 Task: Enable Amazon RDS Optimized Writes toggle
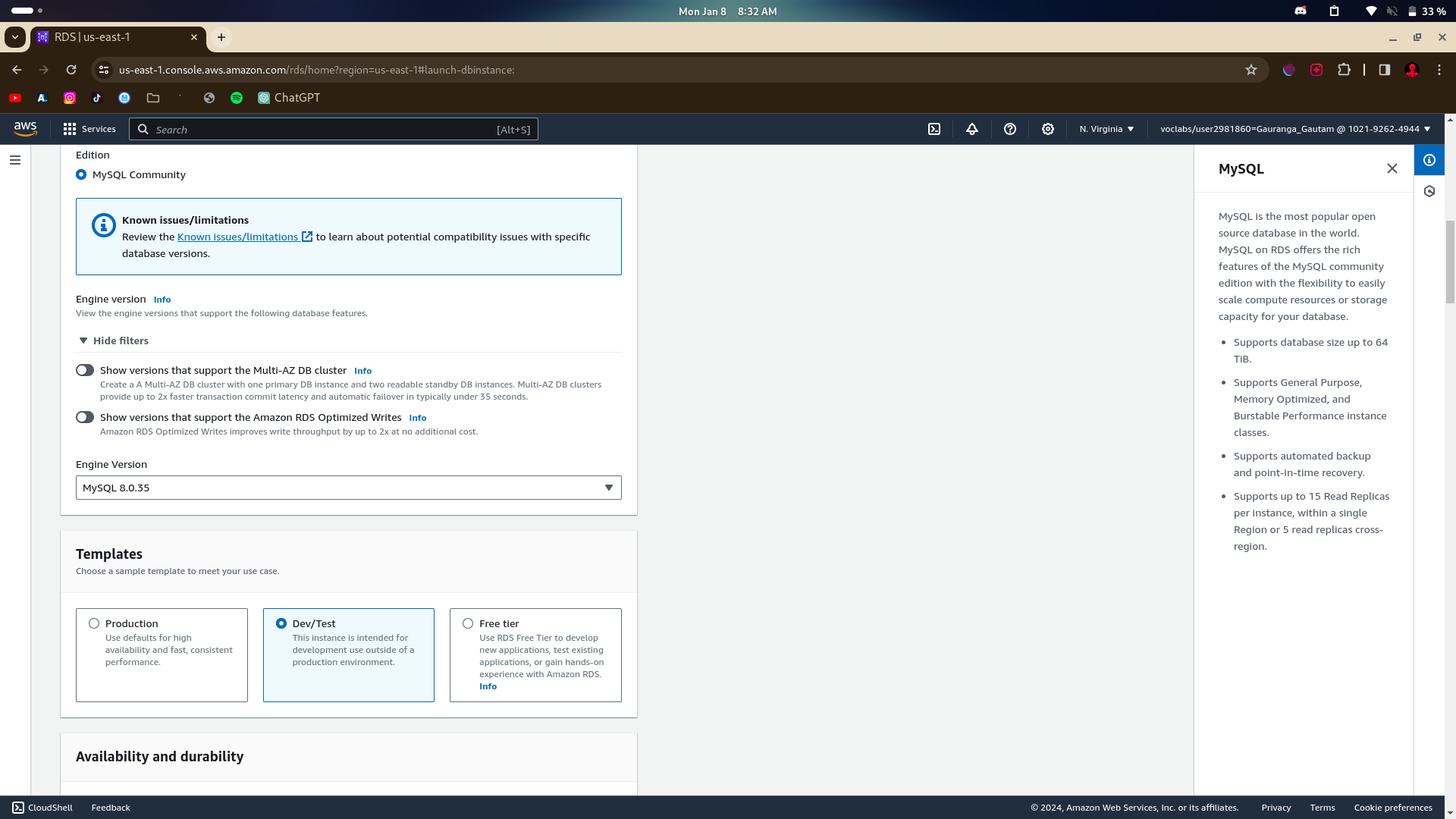(x=85, y=417)
